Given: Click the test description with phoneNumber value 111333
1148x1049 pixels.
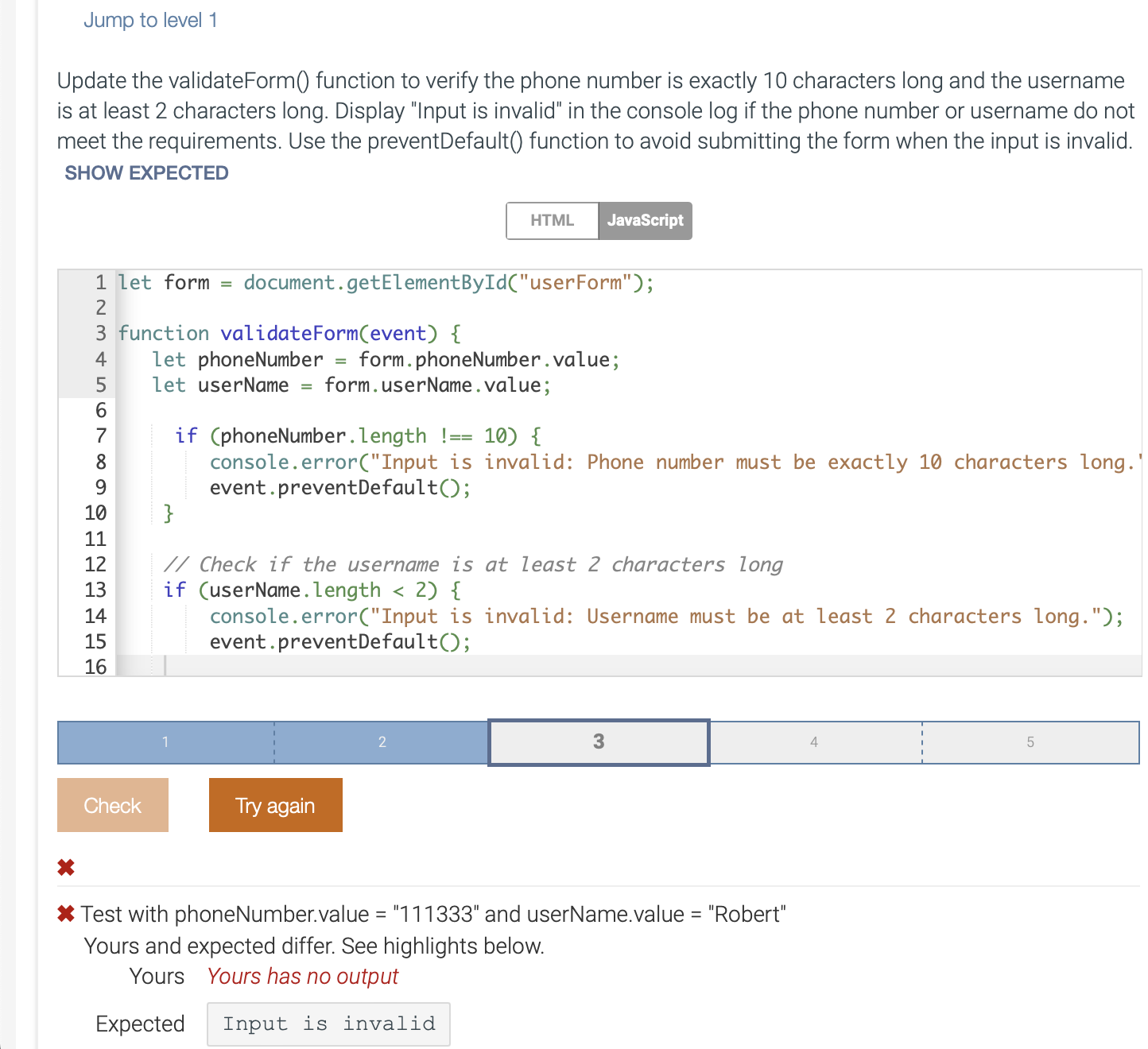Looking at the screenshot, I should [x=433, y=914].
